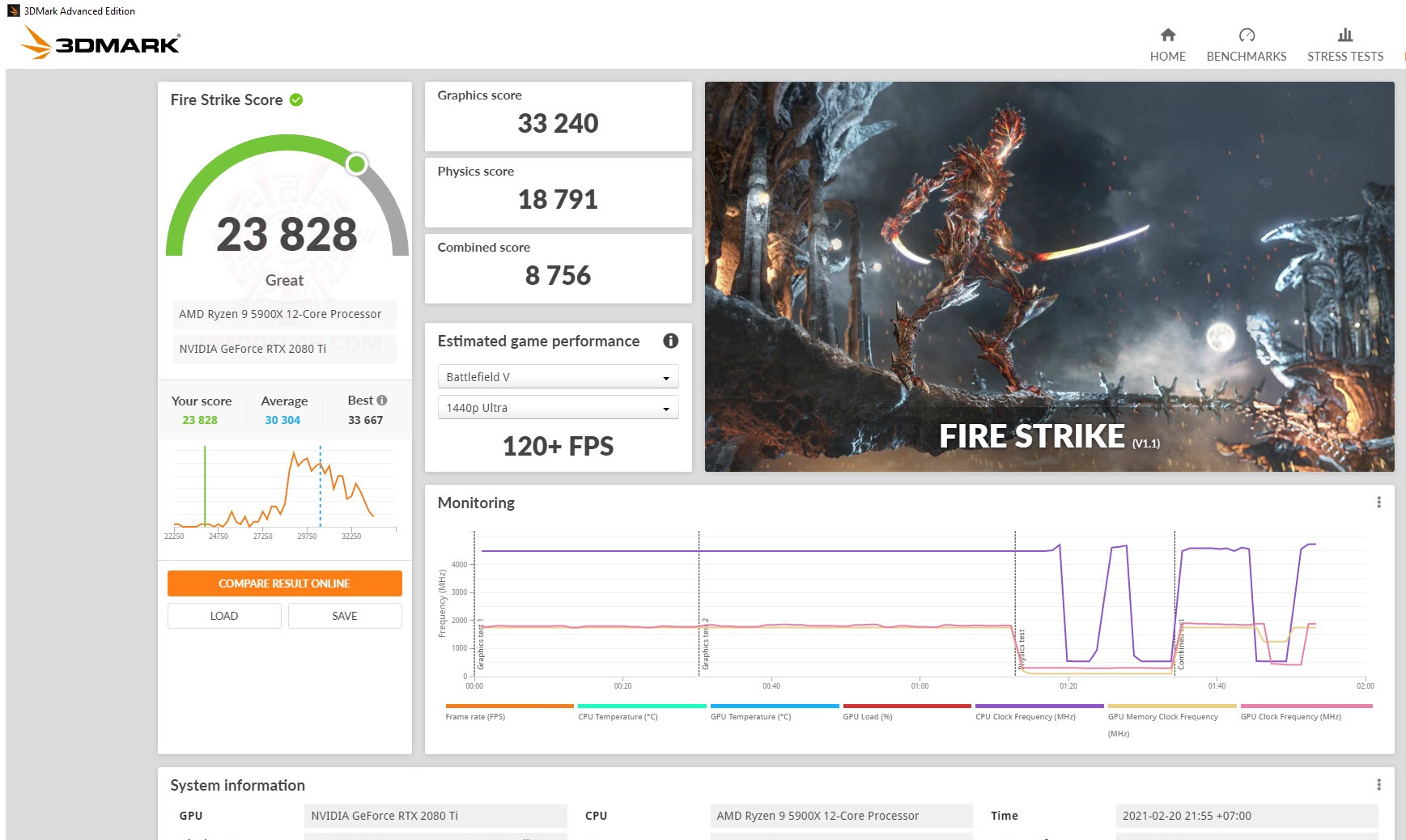Click the Average score 30 304
Screen dimensions: 1406x840
tap(282, 420)
